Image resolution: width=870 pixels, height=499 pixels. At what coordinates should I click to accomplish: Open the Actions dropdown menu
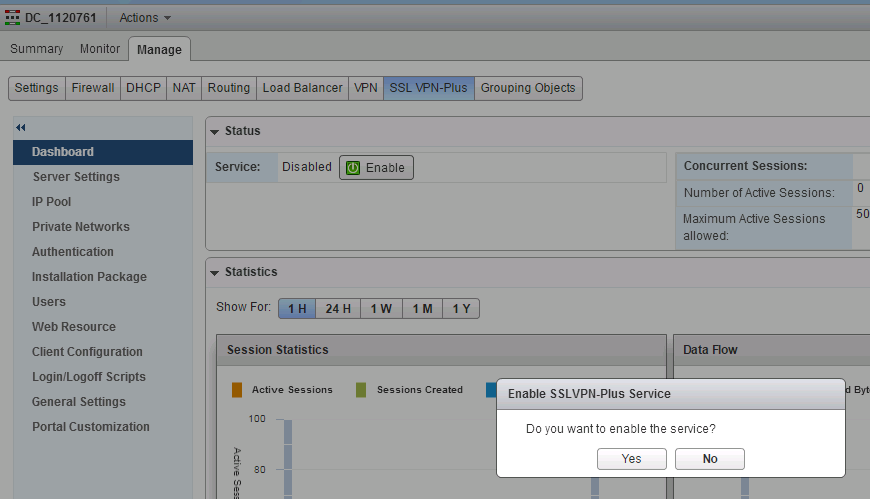(145, 18)
